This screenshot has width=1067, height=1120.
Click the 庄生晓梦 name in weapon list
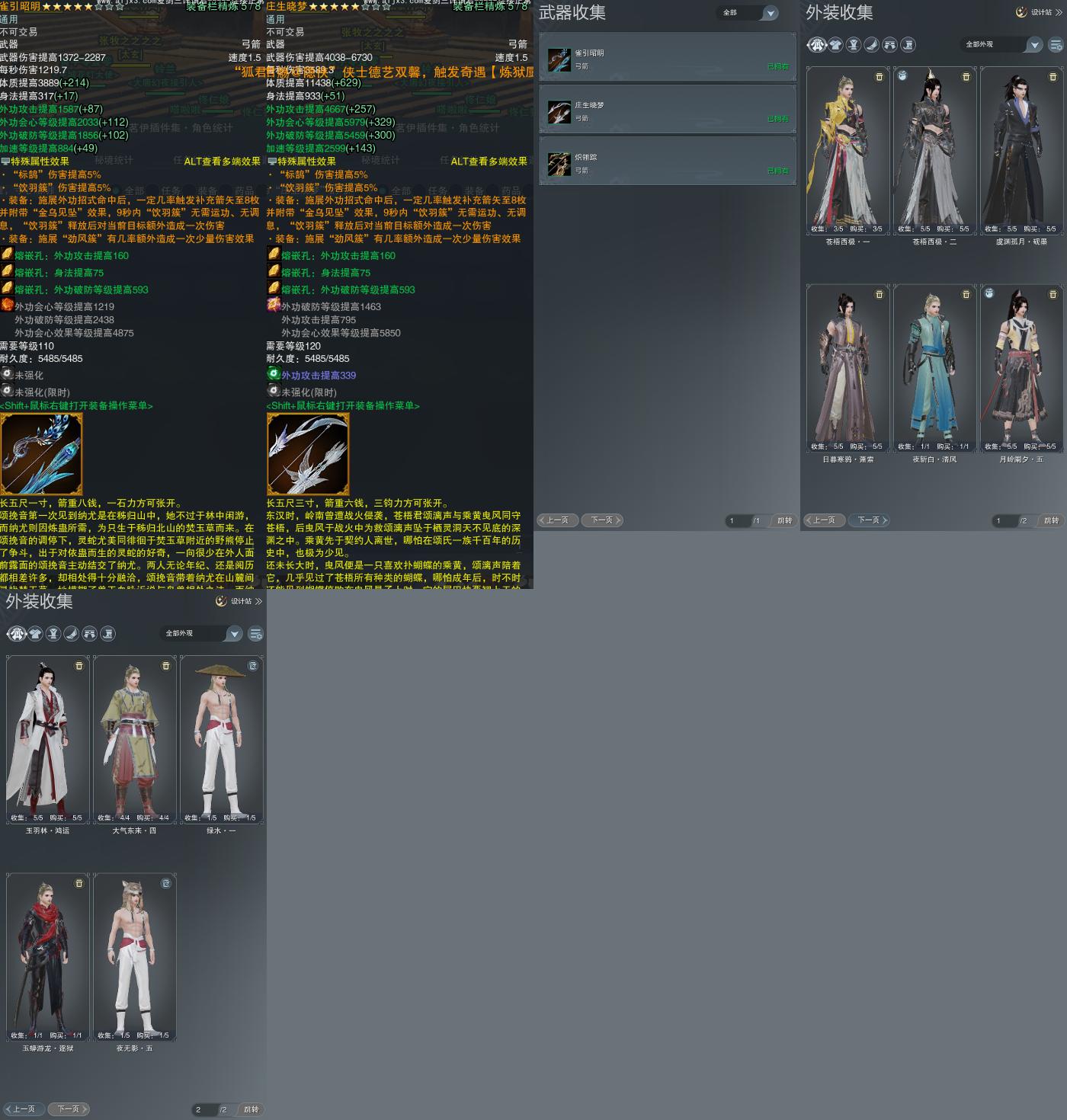(589, 105)
